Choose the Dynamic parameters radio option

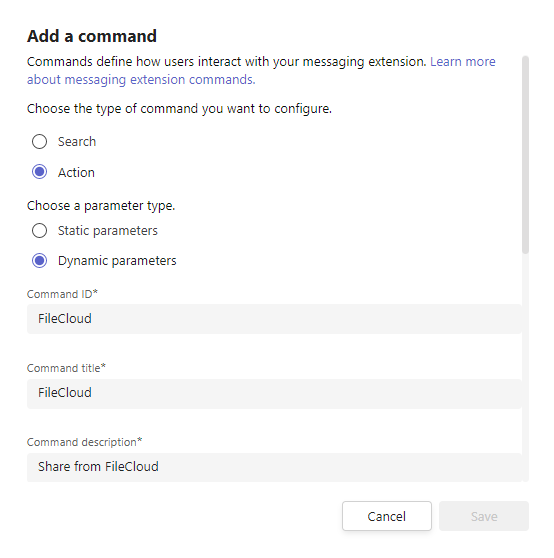[x=39, y=260]
